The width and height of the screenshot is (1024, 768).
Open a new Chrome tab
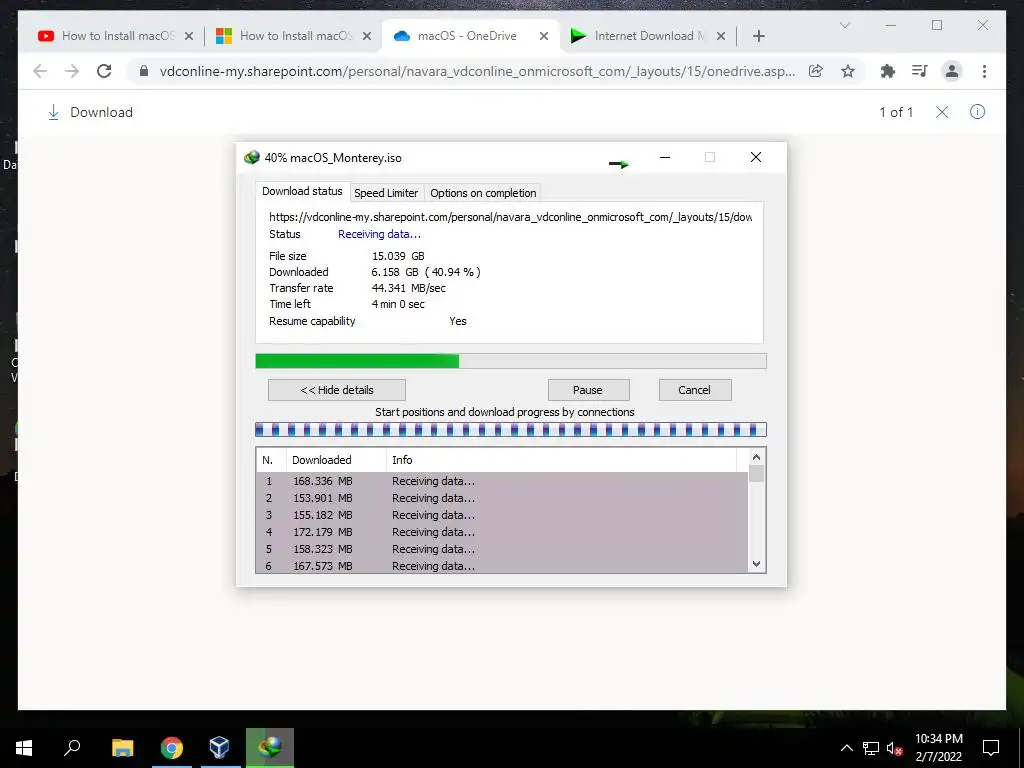click(x=759, y=36)
